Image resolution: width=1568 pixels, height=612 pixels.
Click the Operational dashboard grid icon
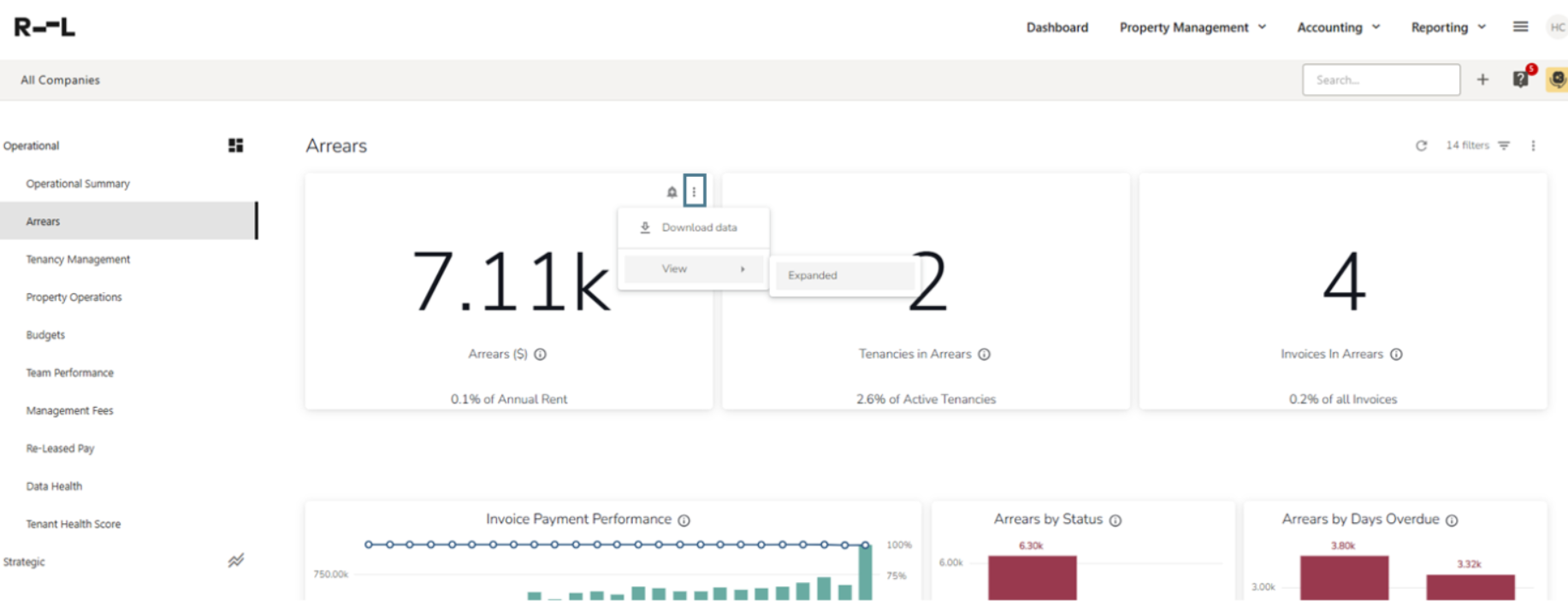(235, 146)
